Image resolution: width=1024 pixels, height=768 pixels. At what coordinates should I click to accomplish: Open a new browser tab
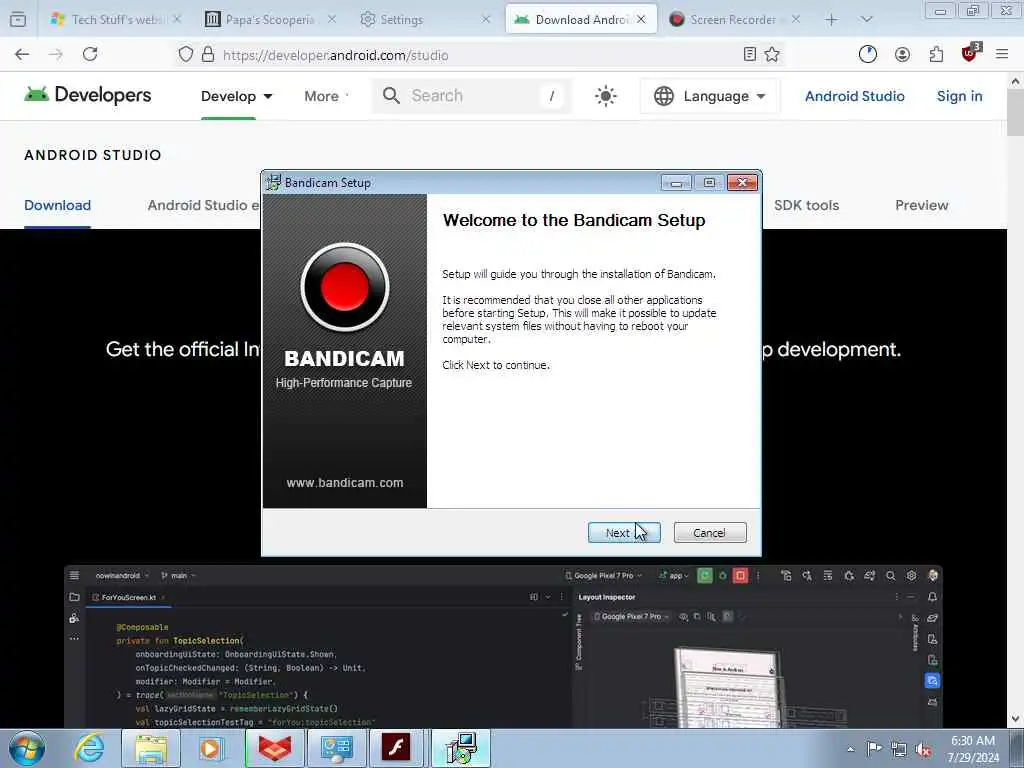(x=831, y=20)
